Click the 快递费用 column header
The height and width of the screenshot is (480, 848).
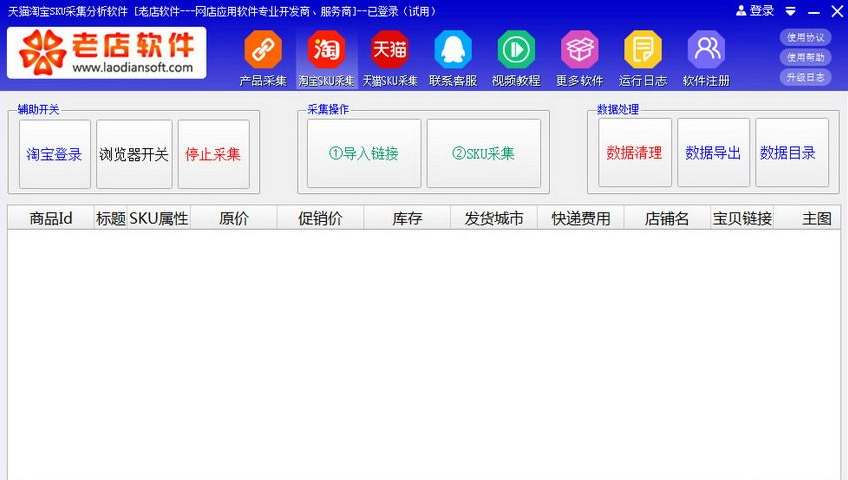click(x=581, y=218)
